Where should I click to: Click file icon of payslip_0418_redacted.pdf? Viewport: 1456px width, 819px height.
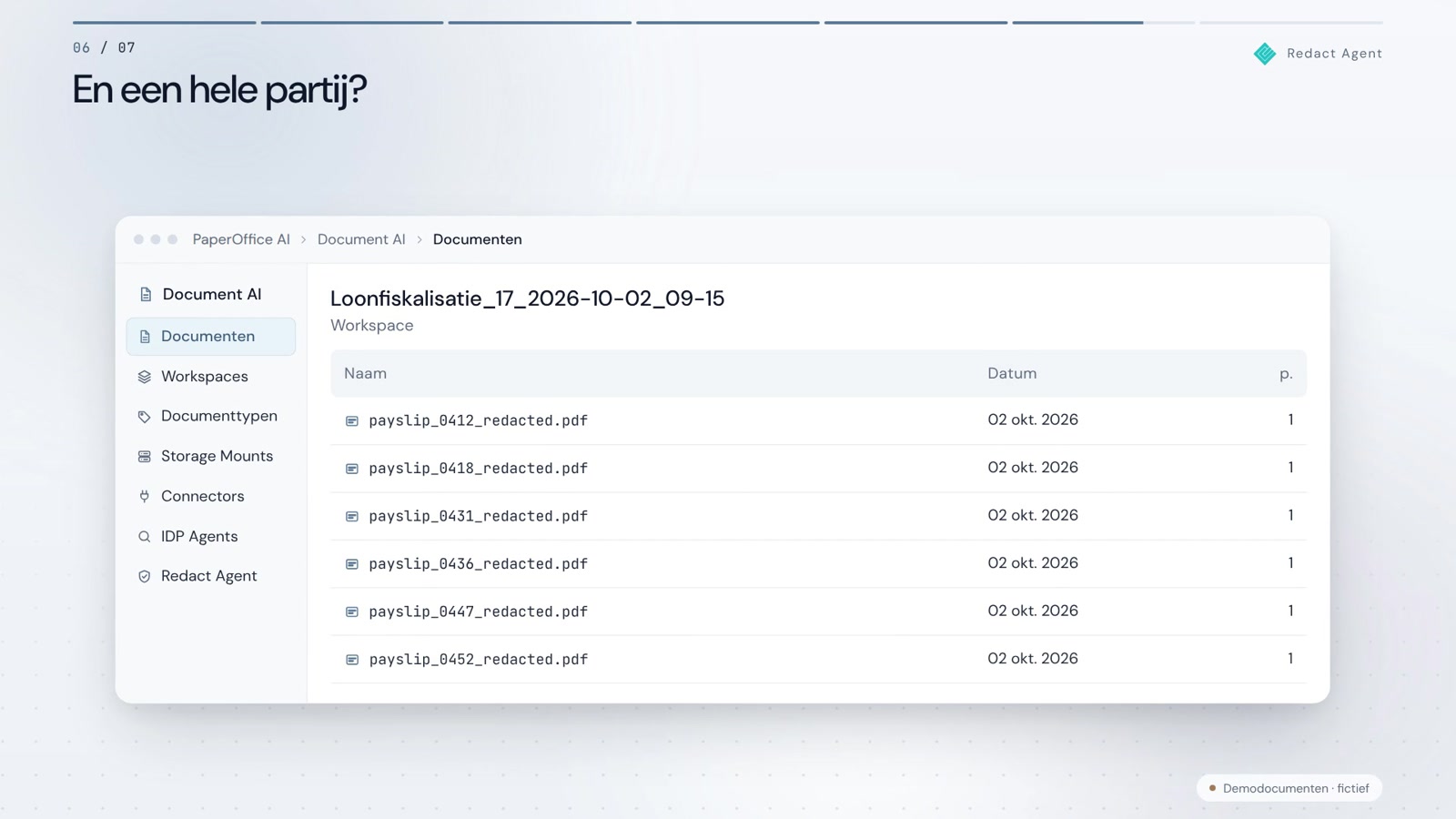pyautogui.click(x=352, y=469)
